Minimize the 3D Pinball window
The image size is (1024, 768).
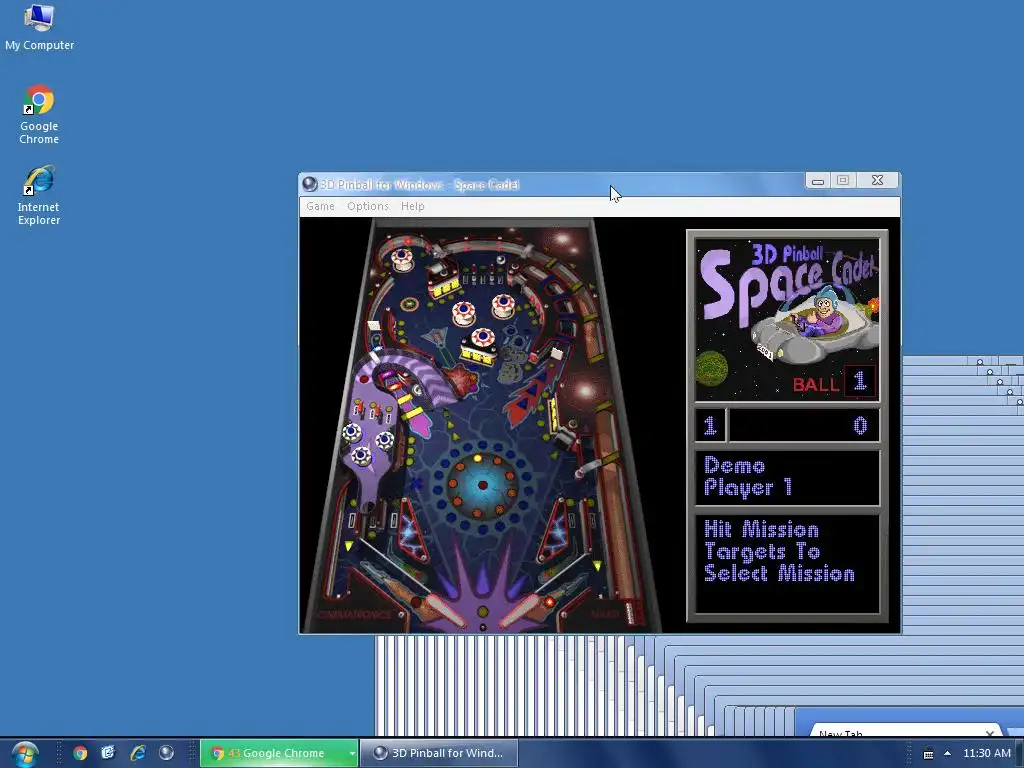817,181
